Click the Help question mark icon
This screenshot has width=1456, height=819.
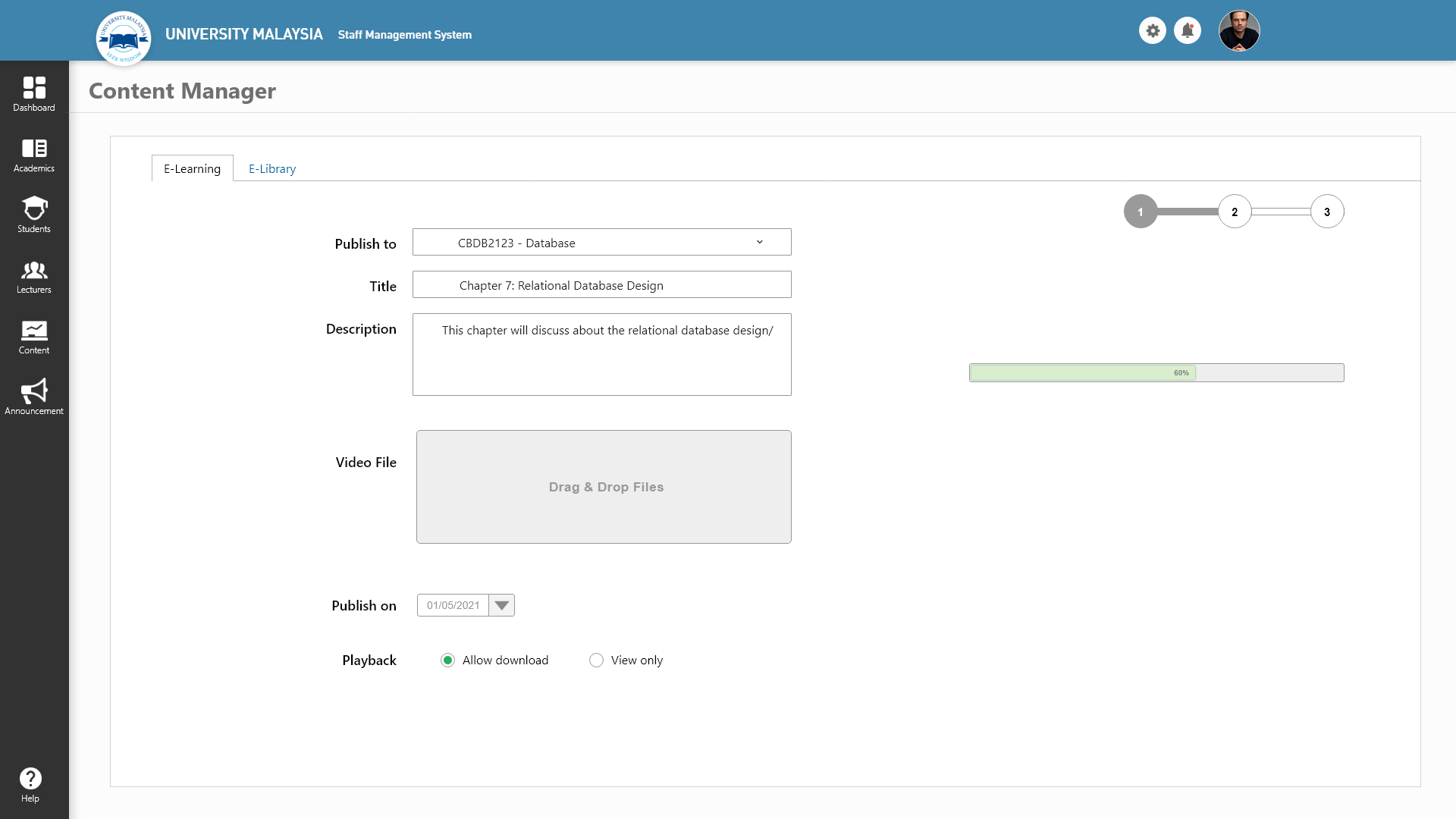[x=30, y=778]
